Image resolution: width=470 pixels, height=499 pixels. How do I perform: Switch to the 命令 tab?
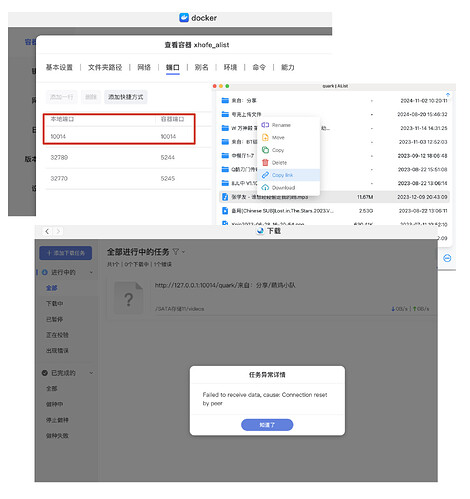pos(259,67)
